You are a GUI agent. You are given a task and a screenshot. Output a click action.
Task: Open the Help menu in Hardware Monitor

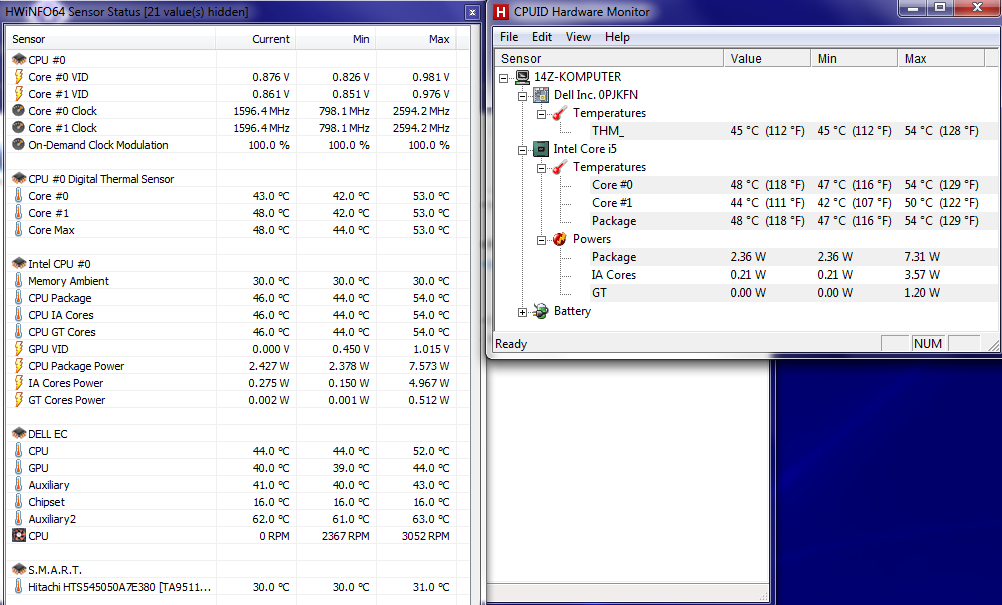[x=617, y=37]
